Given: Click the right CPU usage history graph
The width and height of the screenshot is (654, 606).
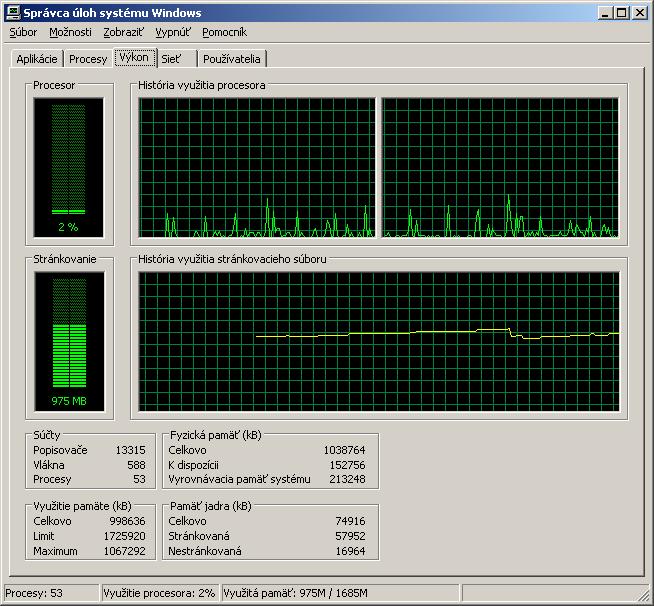Looking at the screenshot, I should [x=500, y=168].
